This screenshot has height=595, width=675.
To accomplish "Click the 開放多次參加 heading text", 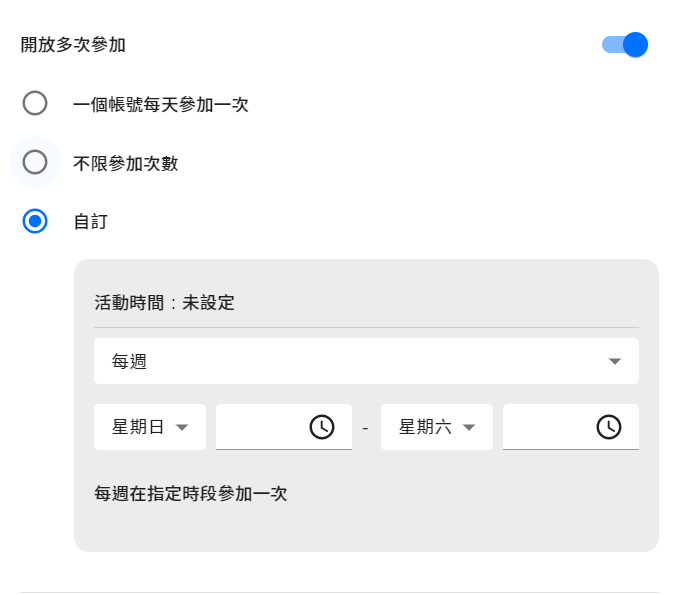I will click(x=73, y=45).
